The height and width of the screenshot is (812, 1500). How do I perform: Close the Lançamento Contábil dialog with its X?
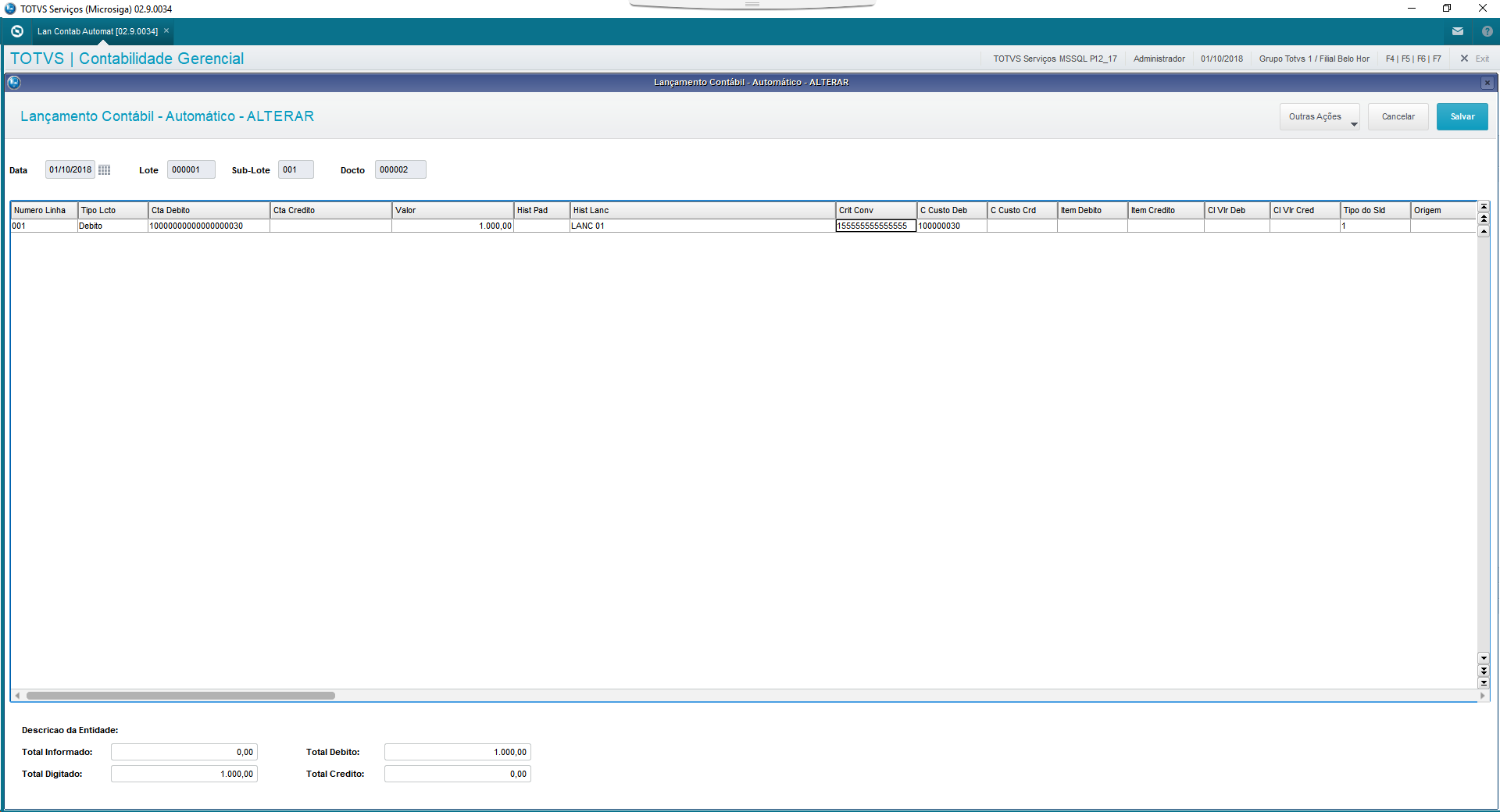pyautogui.click(x=1487, y=83)
